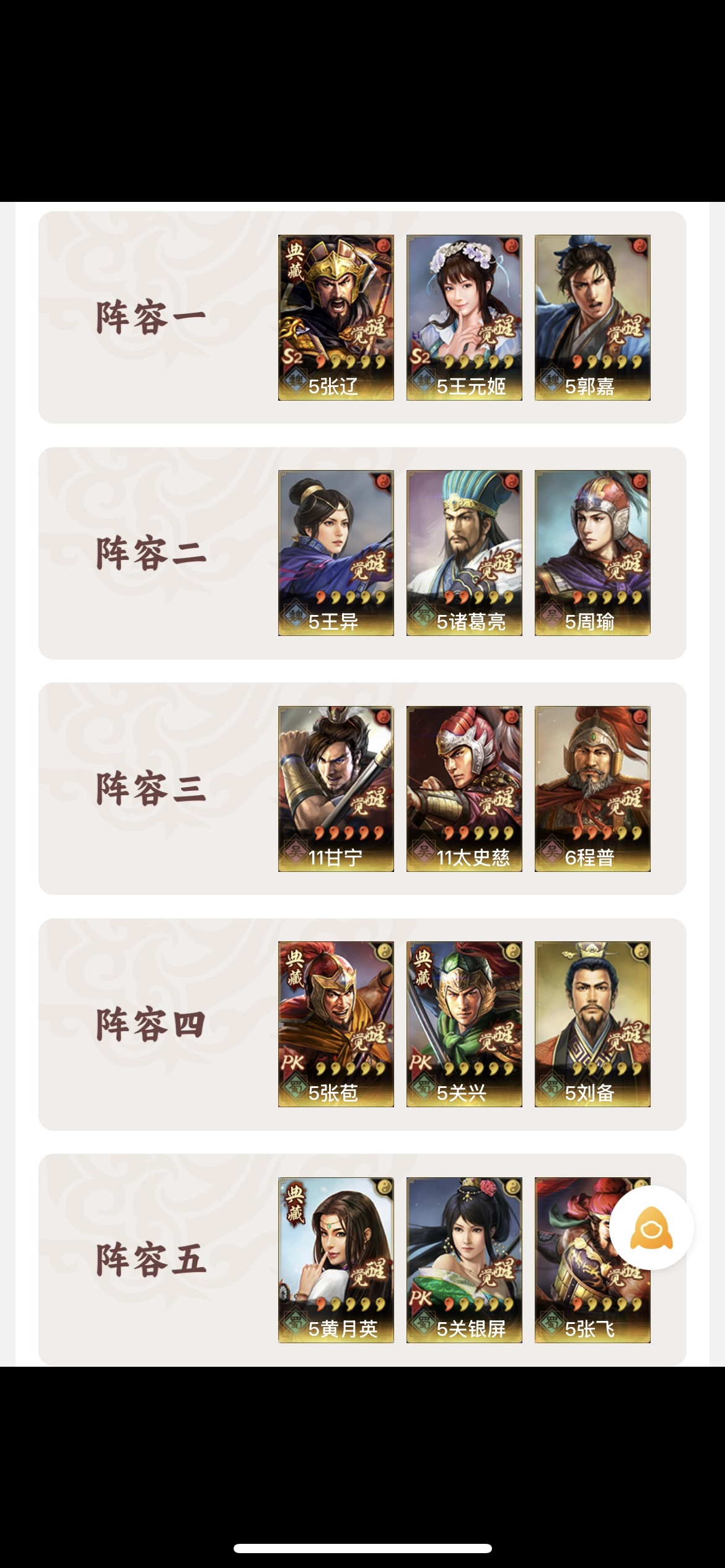725x1568 pixels.
Task: Open the 阵容二 lineup row
Action: [x=362, y=553]
